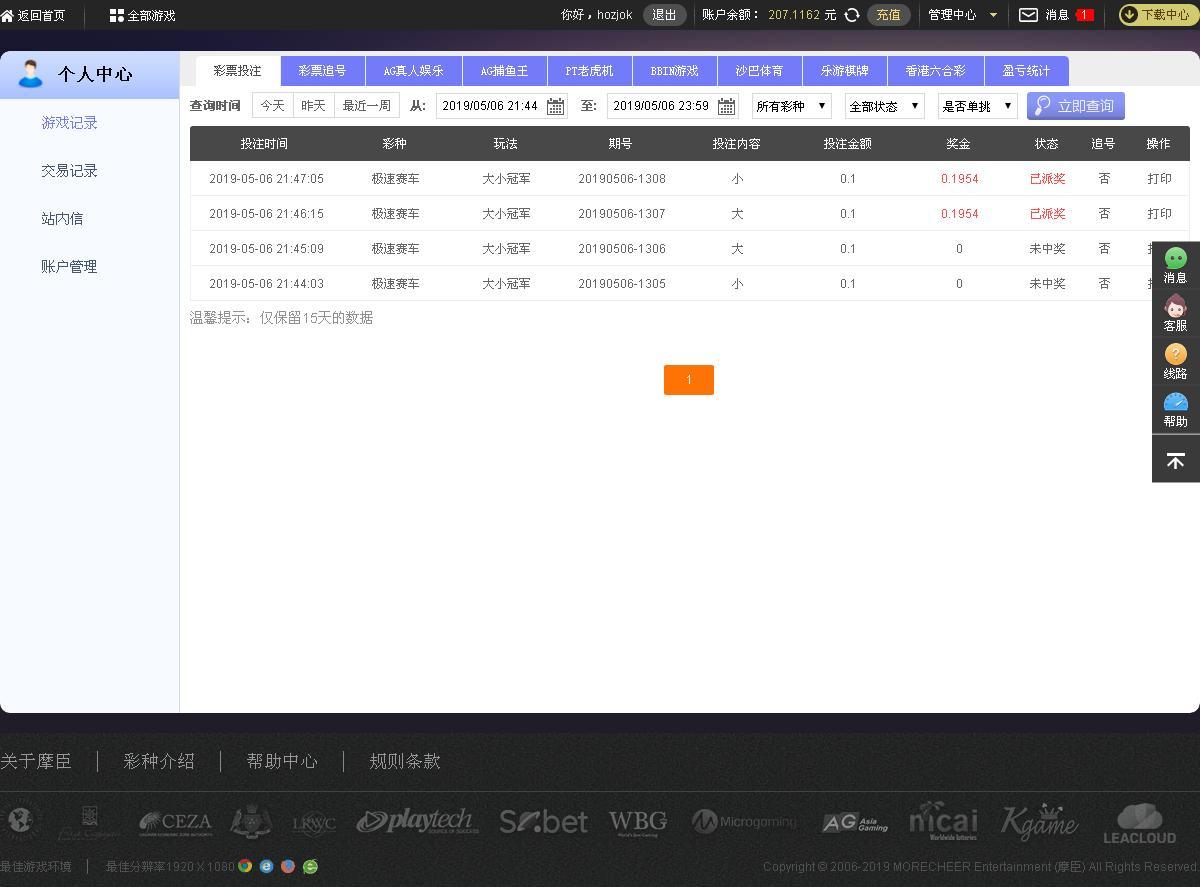
Task: Open calendar picker for end date
Action: click(726, 106)
